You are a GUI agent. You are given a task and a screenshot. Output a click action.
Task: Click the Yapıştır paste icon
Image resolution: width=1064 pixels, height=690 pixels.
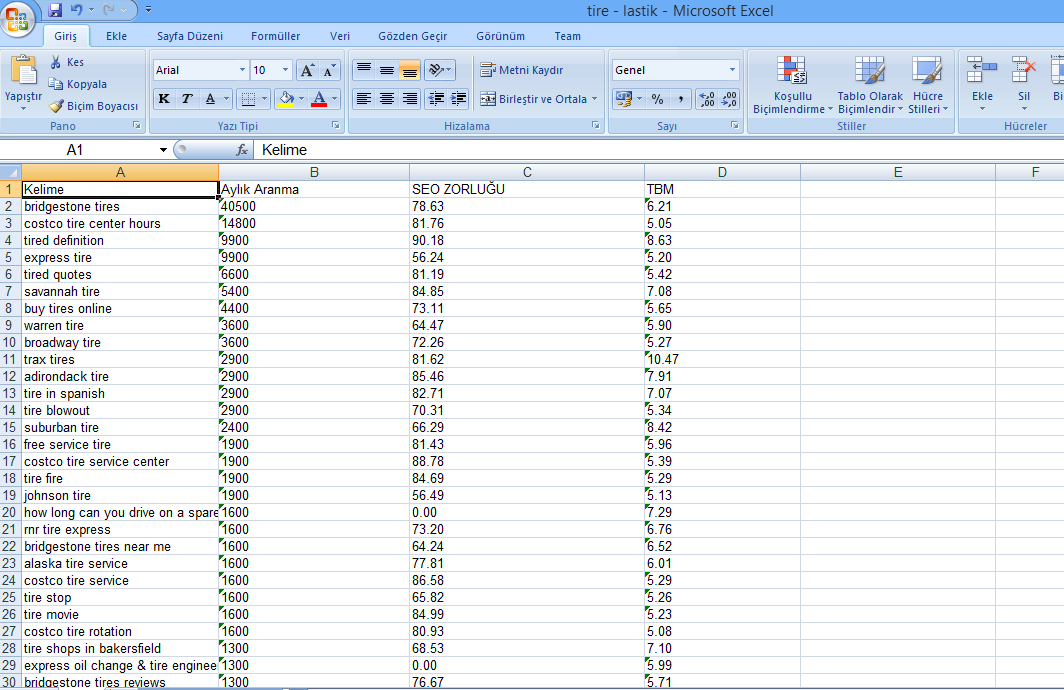coord(23,71)
